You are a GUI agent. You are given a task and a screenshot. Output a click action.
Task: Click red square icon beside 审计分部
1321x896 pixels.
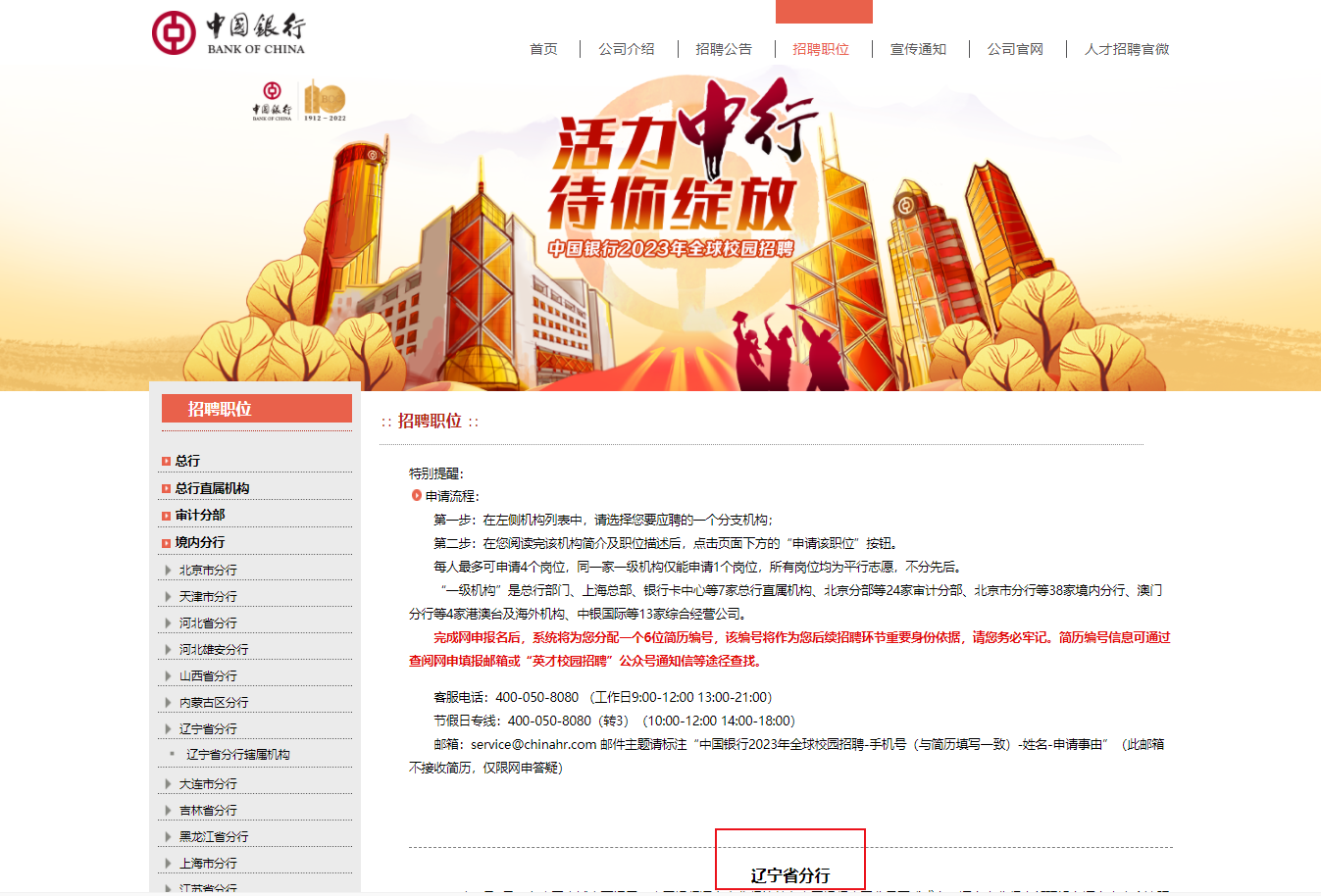point(166,516)
